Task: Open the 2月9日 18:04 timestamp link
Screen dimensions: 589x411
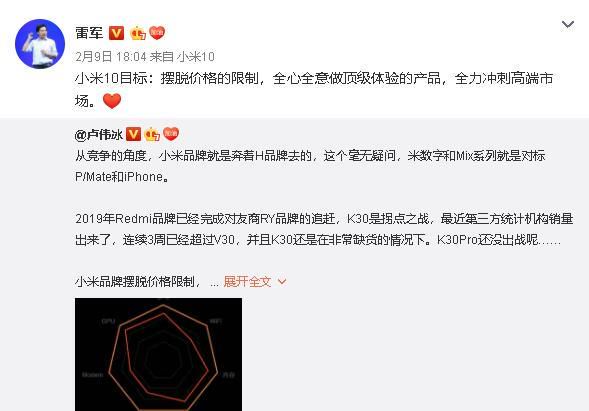Action: pyautogui.click(x=111, y=57)
